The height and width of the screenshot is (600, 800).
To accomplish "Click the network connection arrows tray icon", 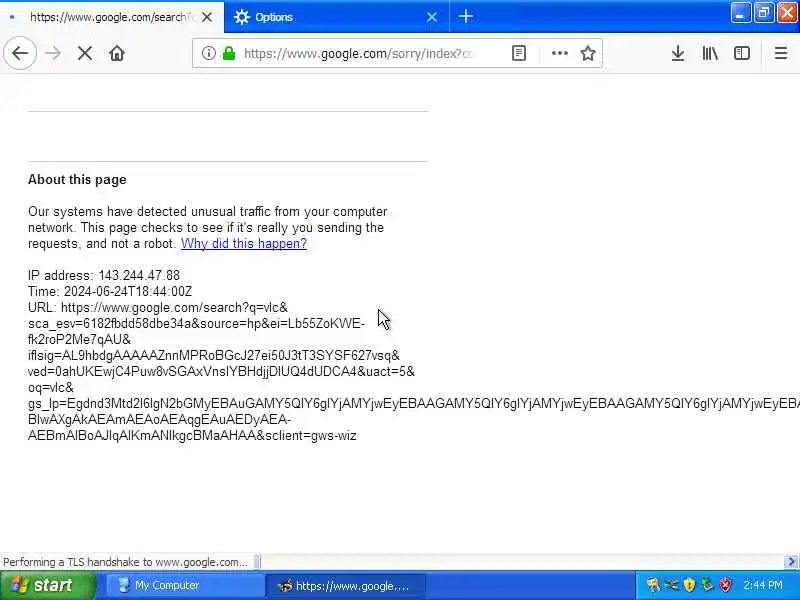I will click(671, 585).
